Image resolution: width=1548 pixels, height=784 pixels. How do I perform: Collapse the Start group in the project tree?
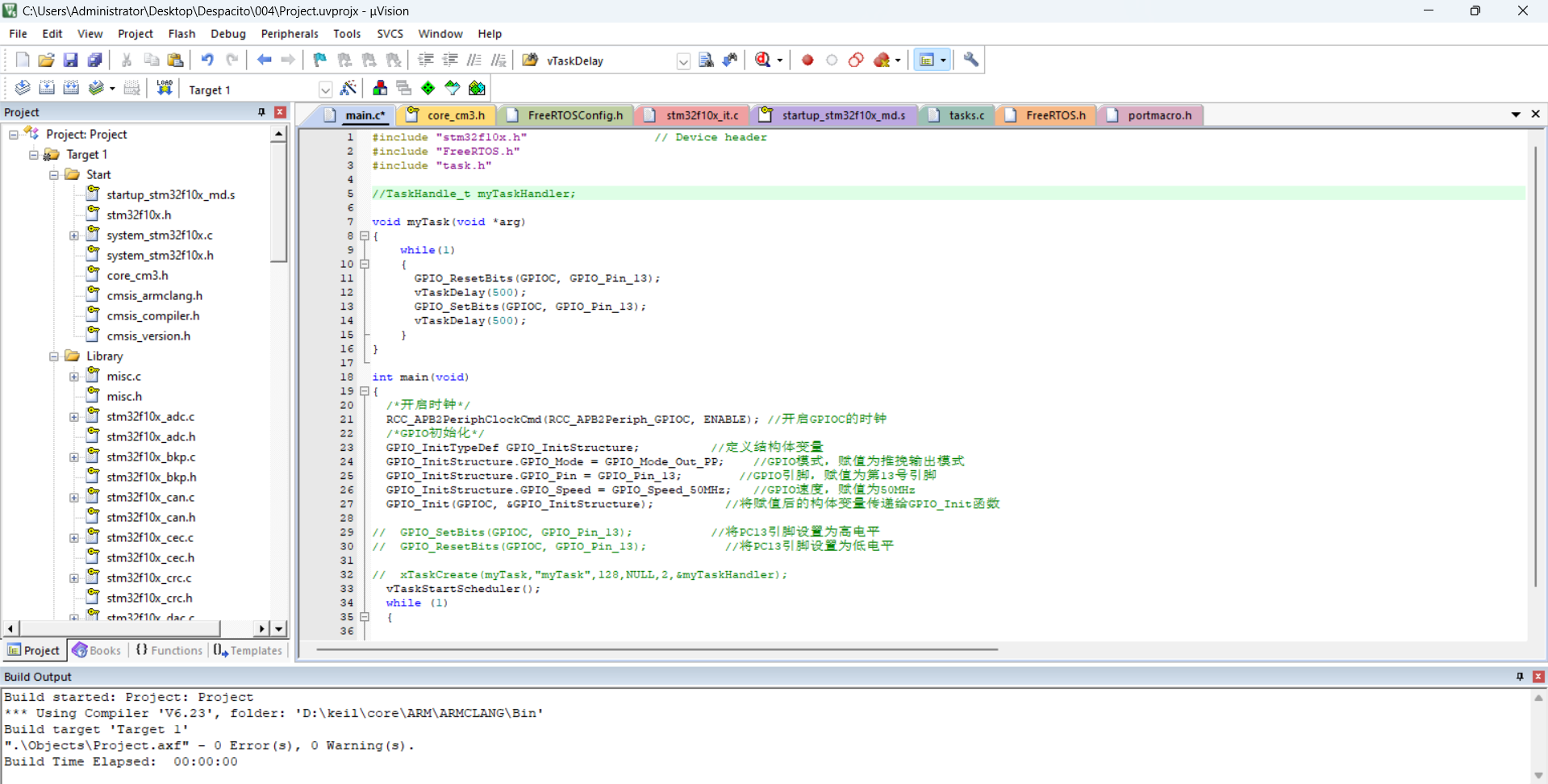click(54, 175)
